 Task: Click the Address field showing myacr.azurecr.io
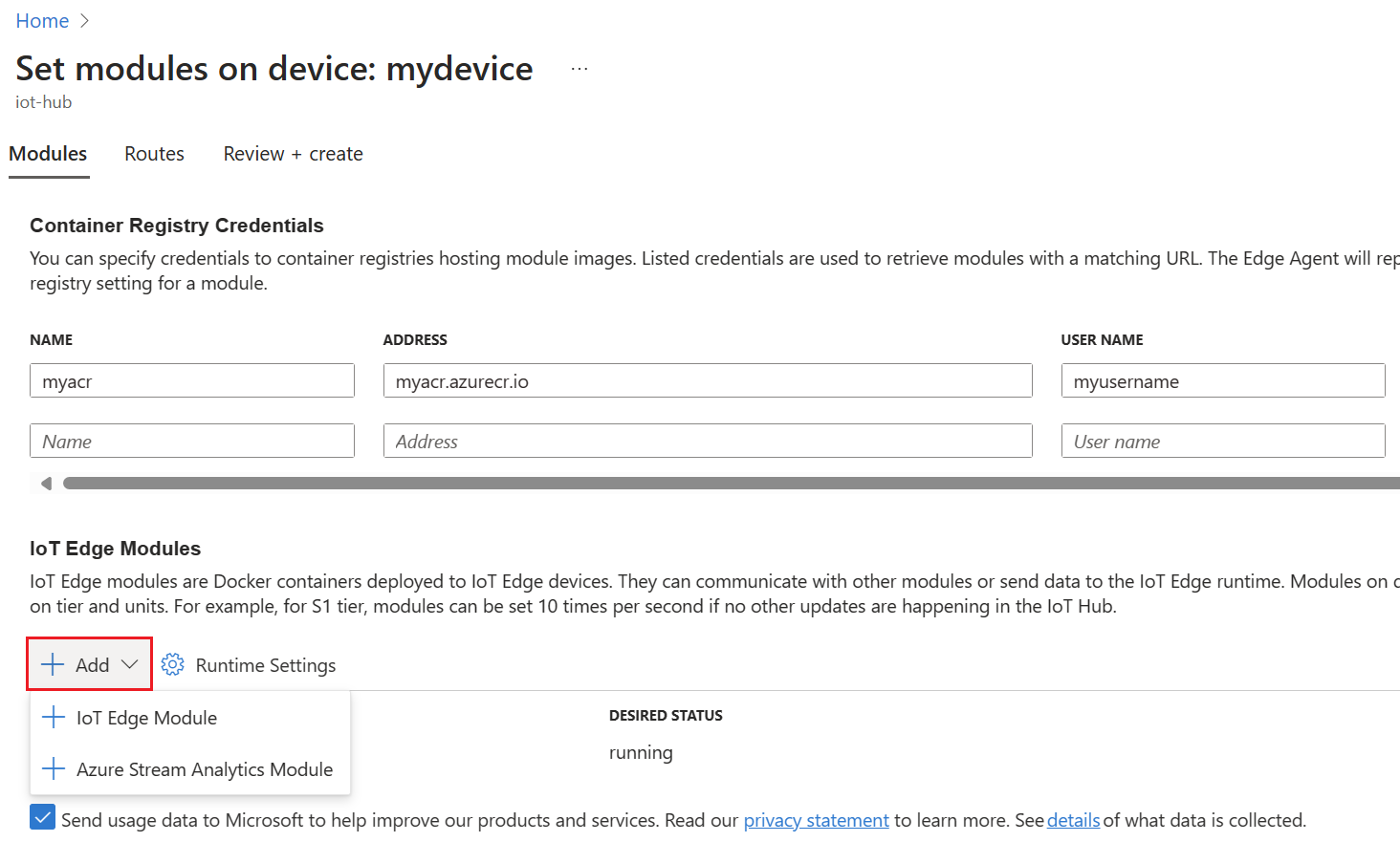pos(708,380)
